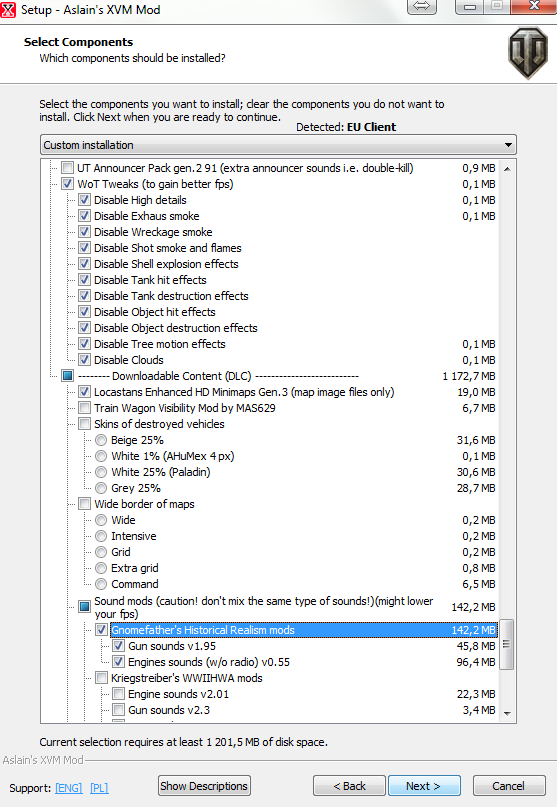Minimize the Setup window
557x807 pixels.
[469, 6]
